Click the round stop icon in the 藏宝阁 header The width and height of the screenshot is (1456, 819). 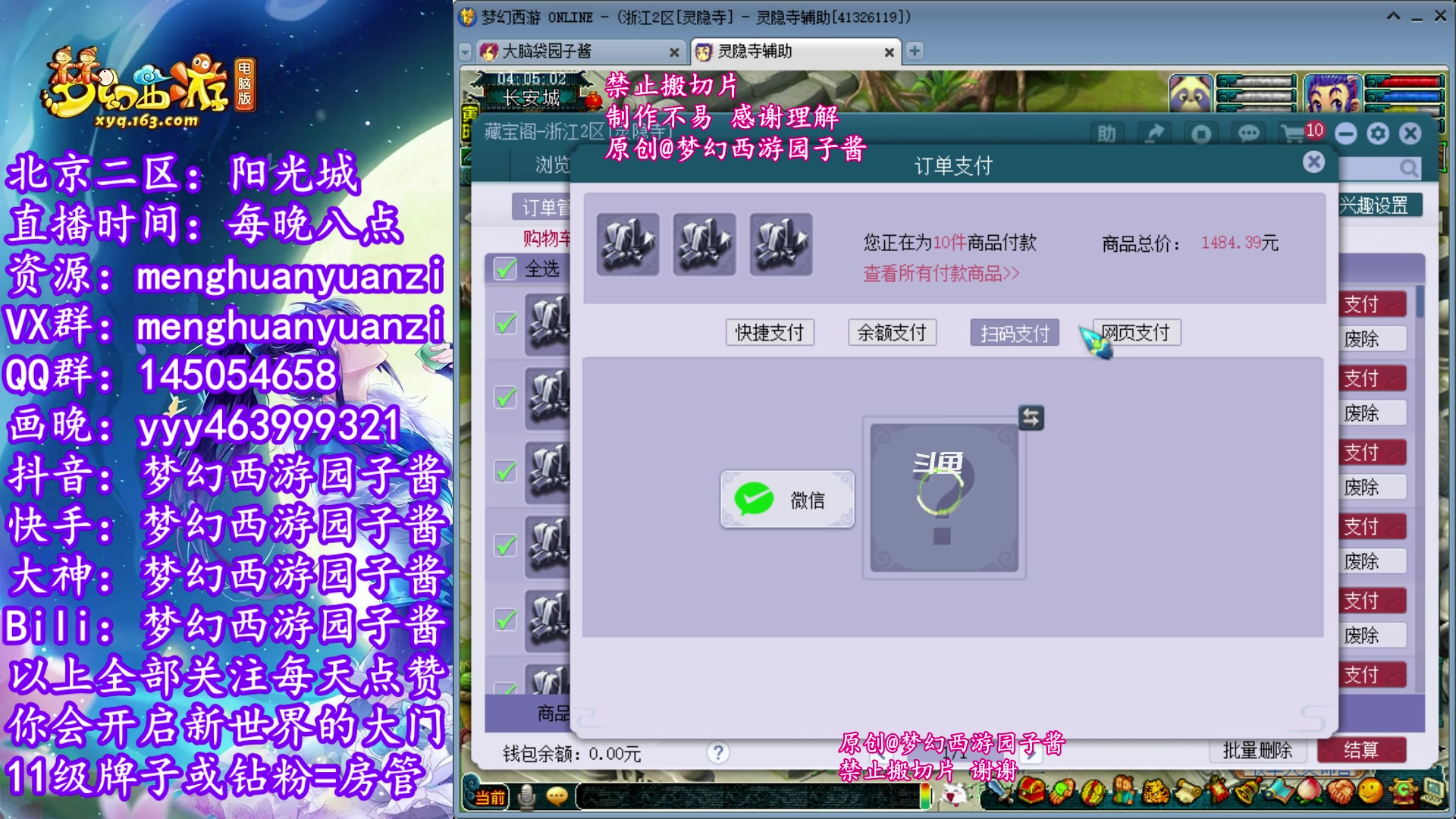(x=1201, y=134)
